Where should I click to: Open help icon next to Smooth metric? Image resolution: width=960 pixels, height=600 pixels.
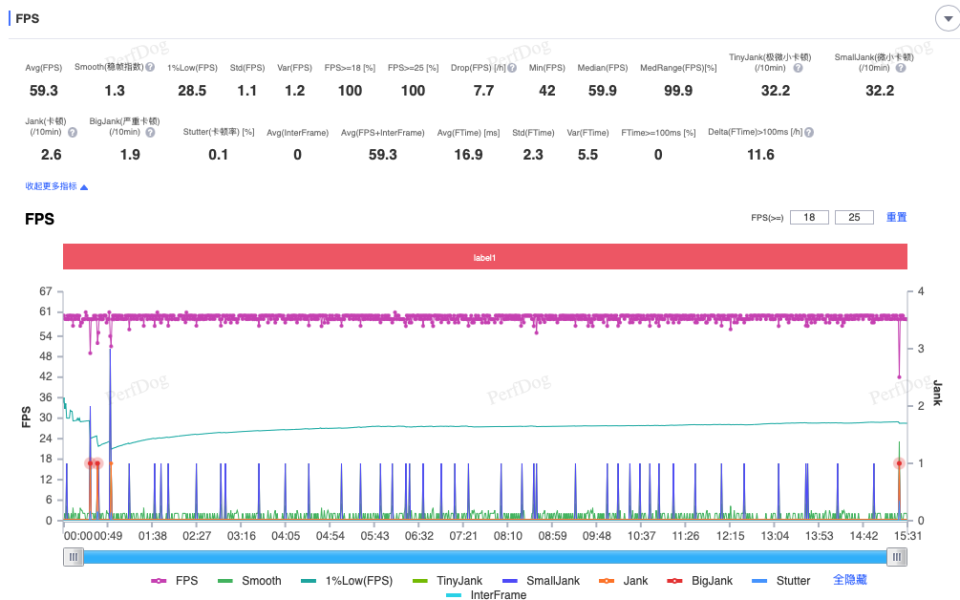pyautogui.click(x=150, y=67)
